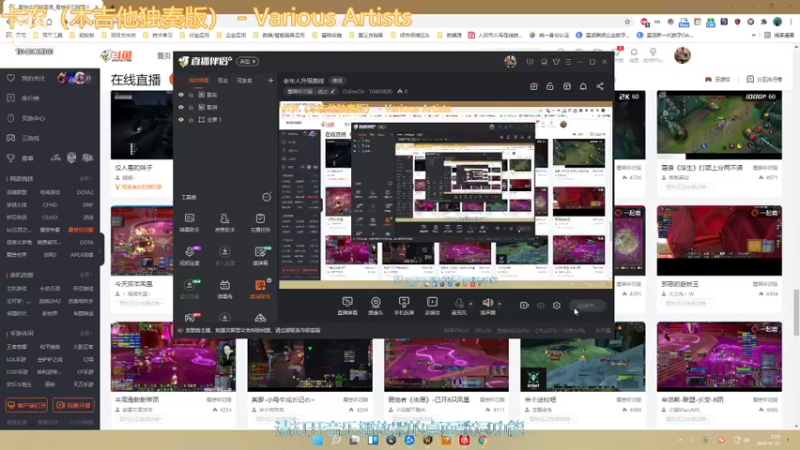This screenshot has height=450, width=800.
Task: Add 多媒体 media source
Action: click(x=432, y=306)
